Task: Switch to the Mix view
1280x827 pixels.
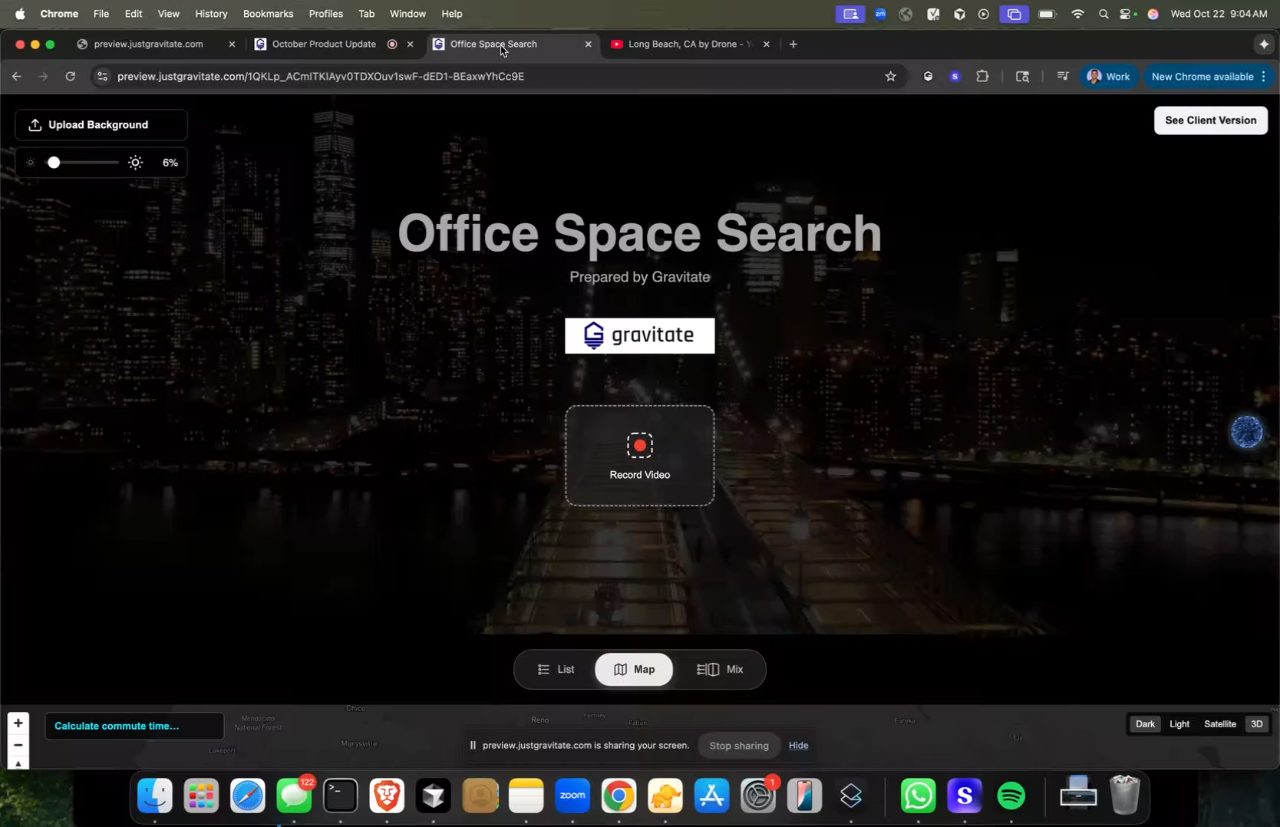Action: (720, 670)
